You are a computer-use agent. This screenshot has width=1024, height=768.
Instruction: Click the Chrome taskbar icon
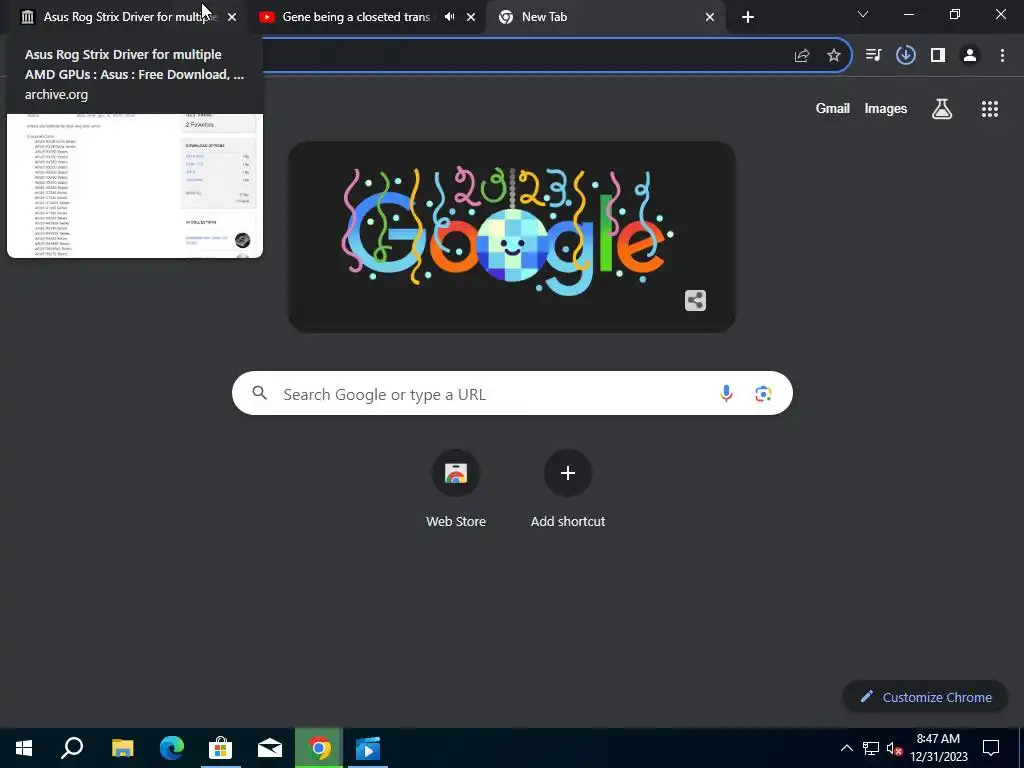(x=319, y=748)
